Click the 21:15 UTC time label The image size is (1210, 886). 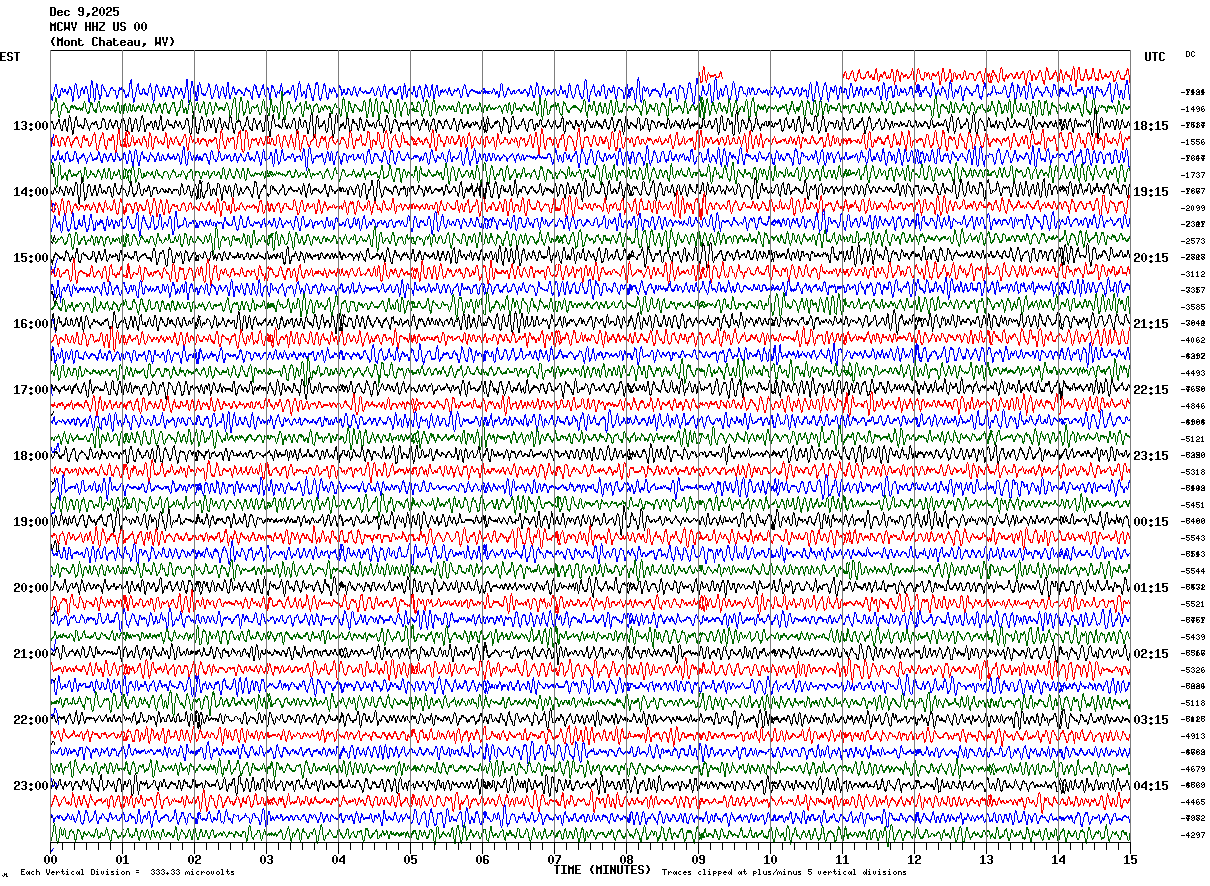[x=1151, y=324]
